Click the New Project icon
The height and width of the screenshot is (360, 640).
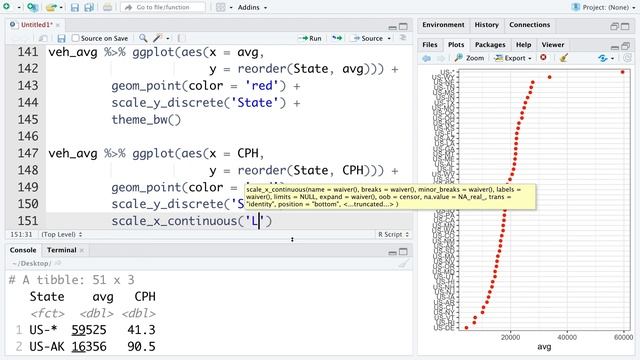pos(33,7)
